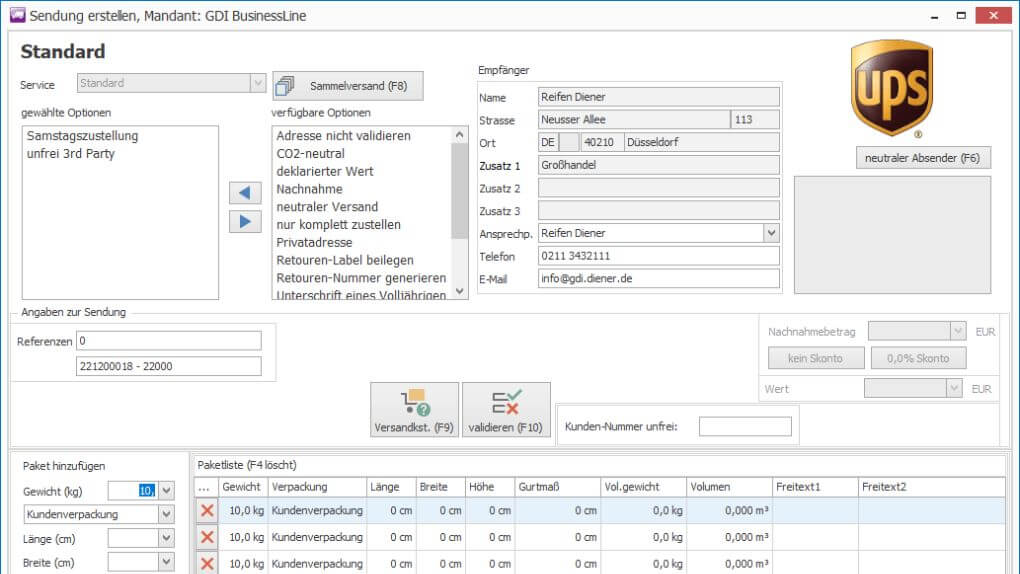Click scroll-up arrow of available options list
This screenshot has width=1020, height=574.
(460, 135)
